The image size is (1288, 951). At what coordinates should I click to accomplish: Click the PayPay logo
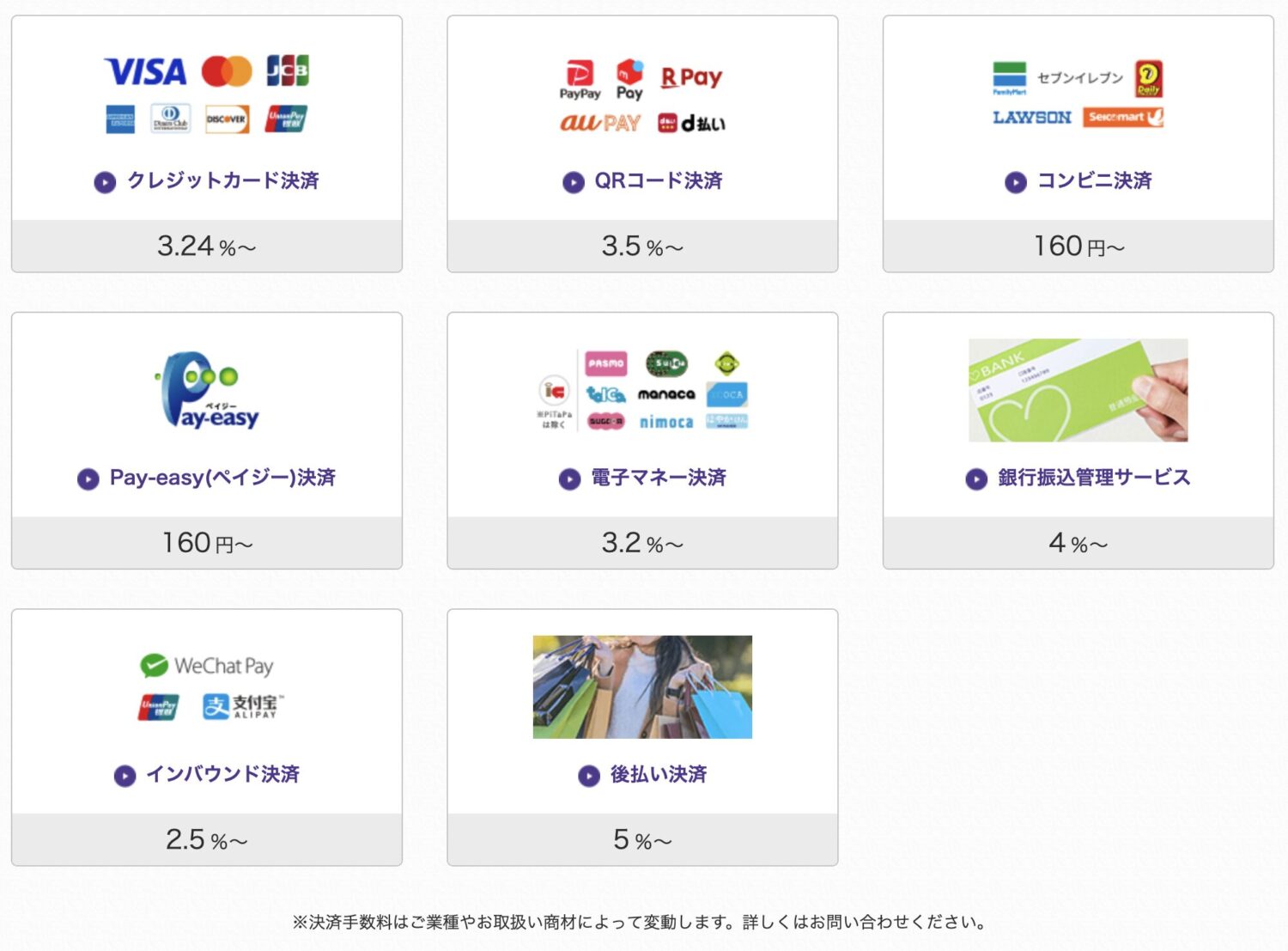[580, 80]
